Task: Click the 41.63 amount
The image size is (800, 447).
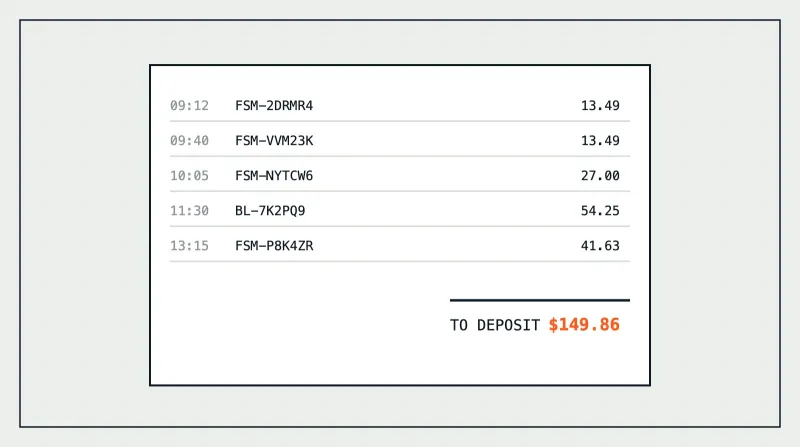Action: pos(600,246)
